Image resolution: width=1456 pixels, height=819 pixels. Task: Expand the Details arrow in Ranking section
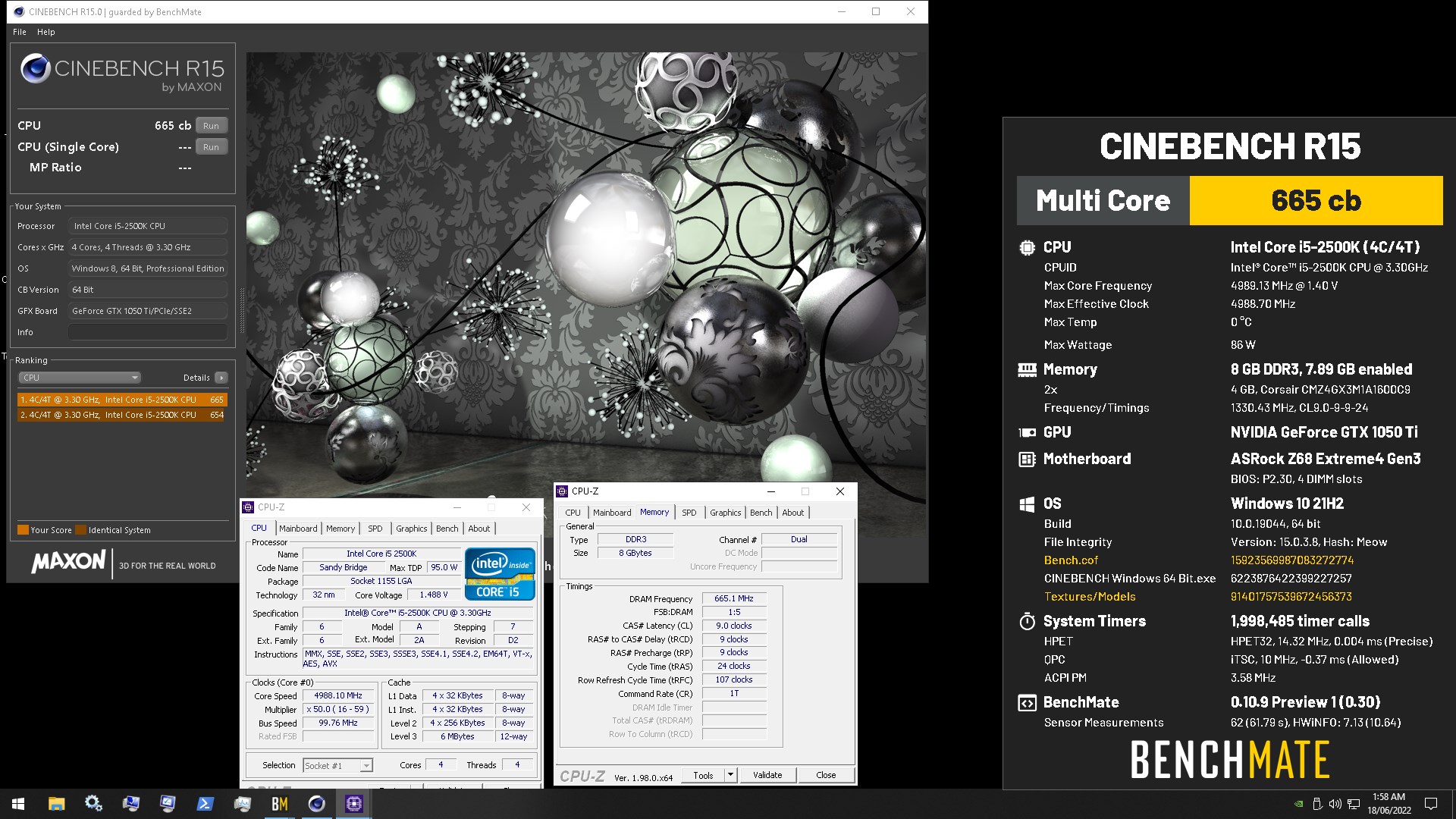[221, 378]
